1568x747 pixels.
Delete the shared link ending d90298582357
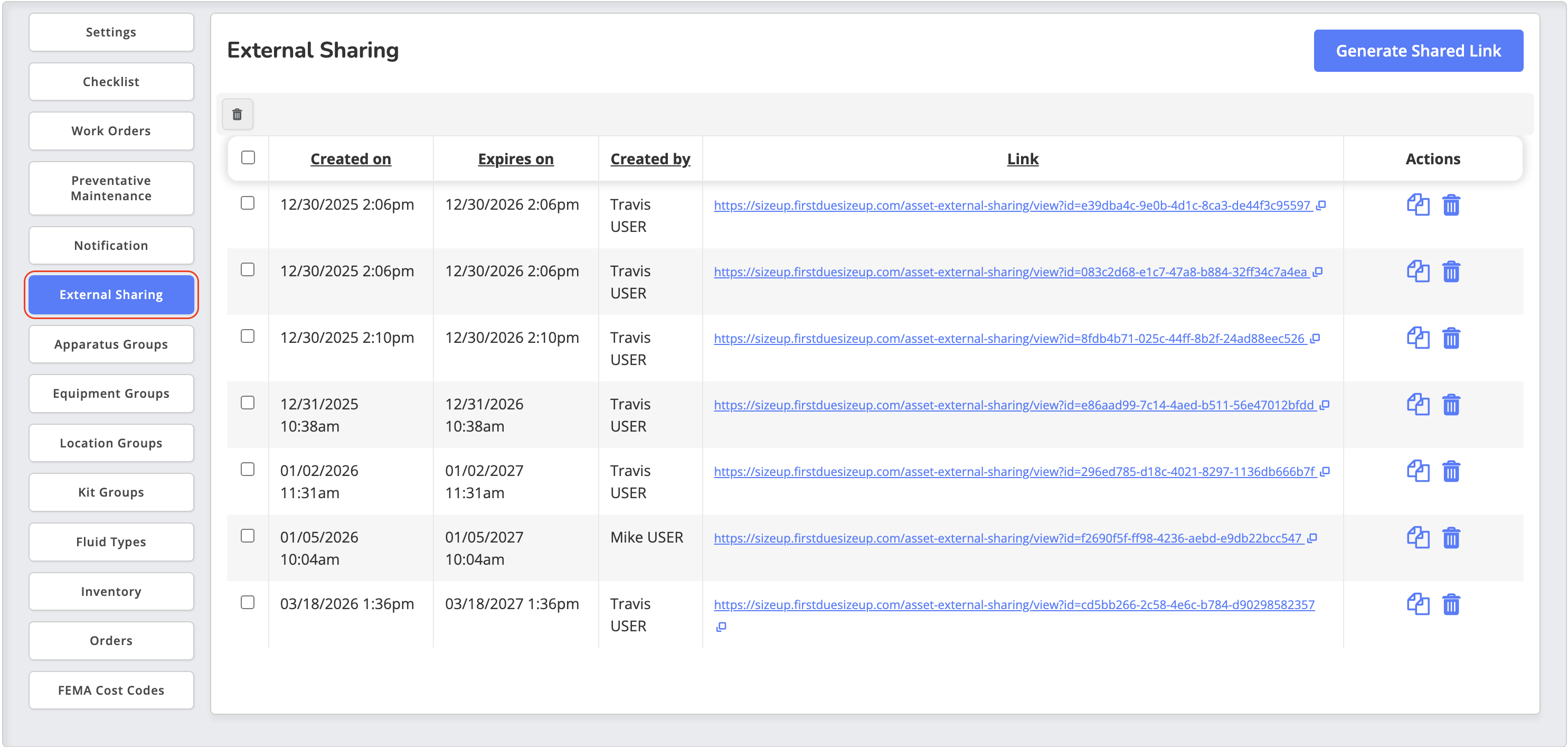pyautogui.click(x=1451, y=604)
